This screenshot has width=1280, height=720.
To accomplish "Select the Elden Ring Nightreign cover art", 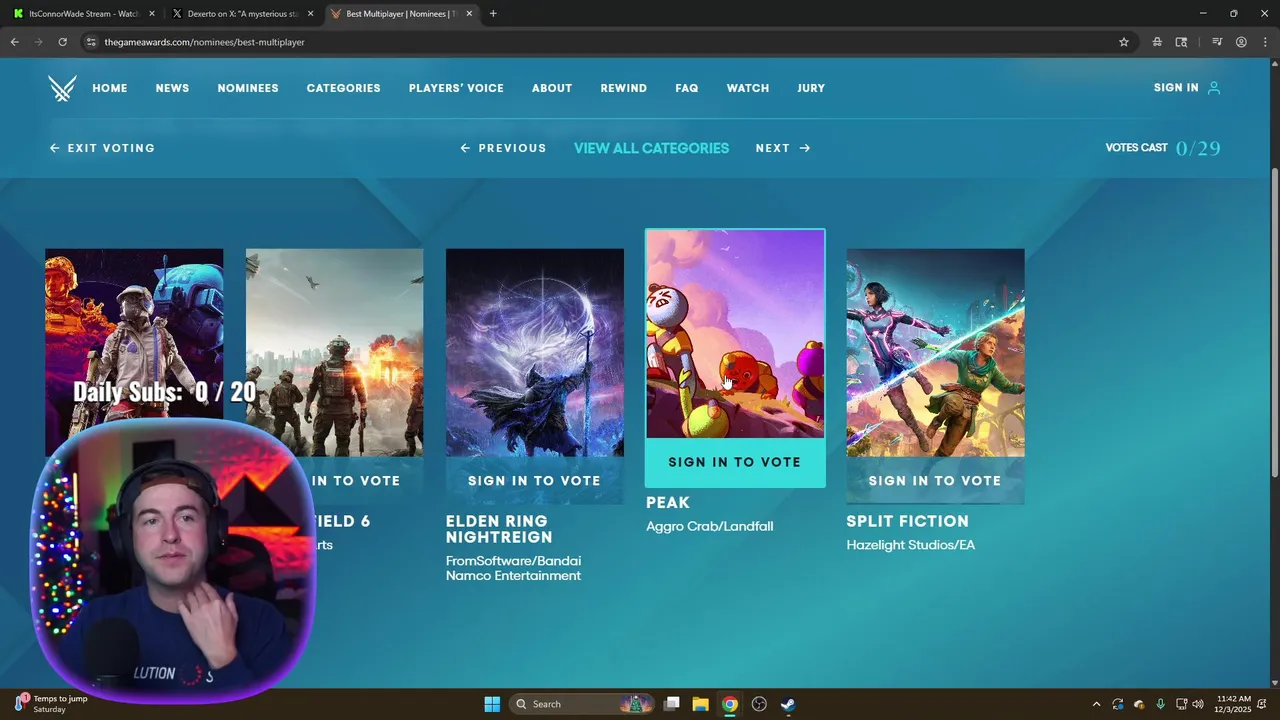I will (x=535, y=353).
